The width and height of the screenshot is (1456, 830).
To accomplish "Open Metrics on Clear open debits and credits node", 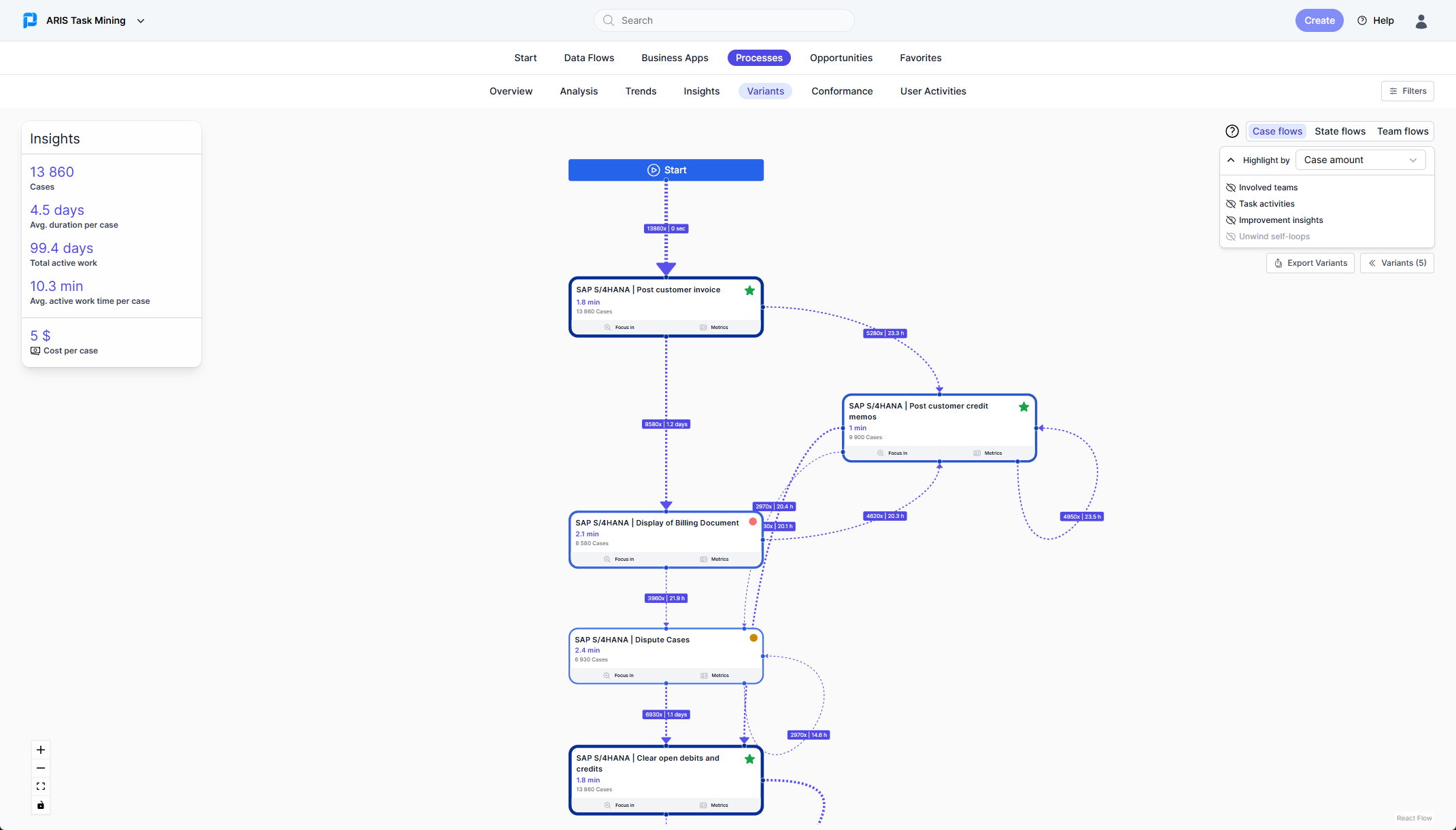I will (713, 806).
